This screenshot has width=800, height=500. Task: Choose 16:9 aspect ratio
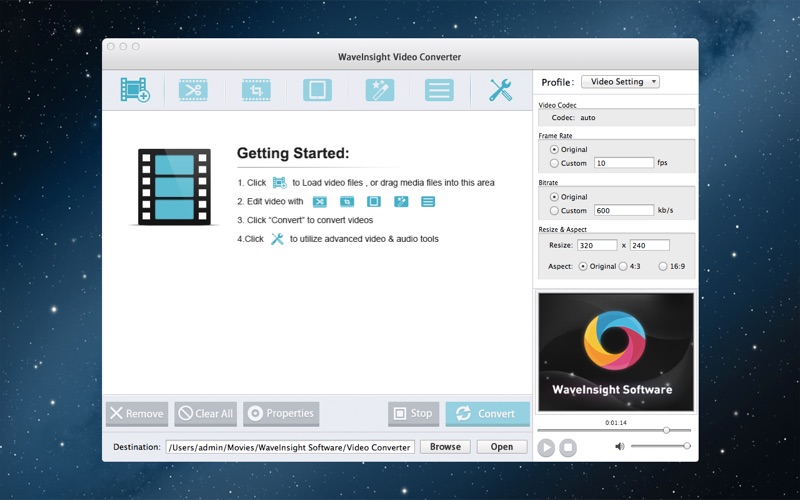click(663, 266)
